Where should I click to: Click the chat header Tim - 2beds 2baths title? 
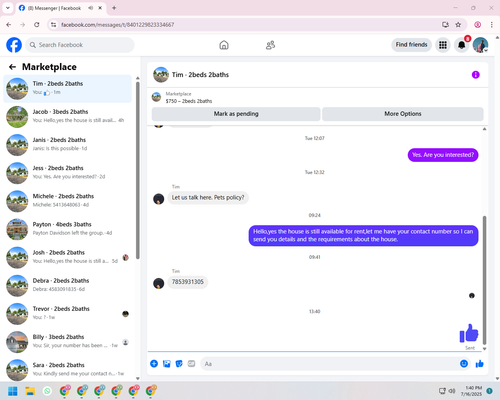coord(200,75)
